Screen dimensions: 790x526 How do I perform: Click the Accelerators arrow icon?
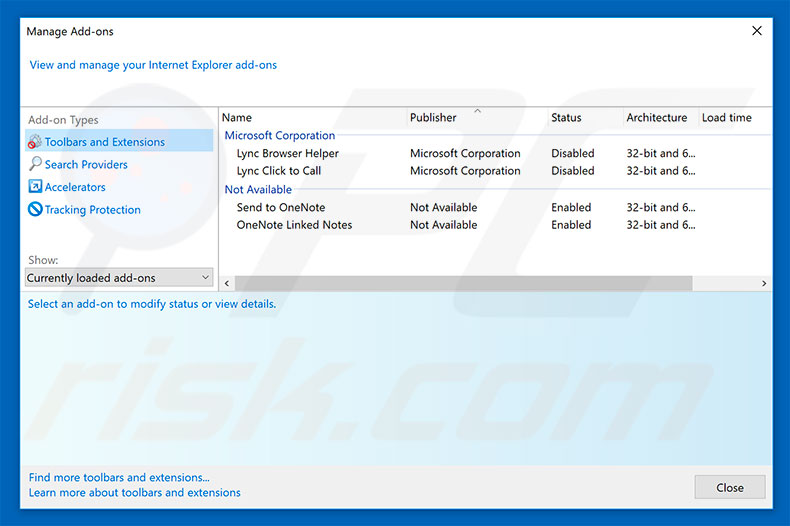(x=35, y=186)
